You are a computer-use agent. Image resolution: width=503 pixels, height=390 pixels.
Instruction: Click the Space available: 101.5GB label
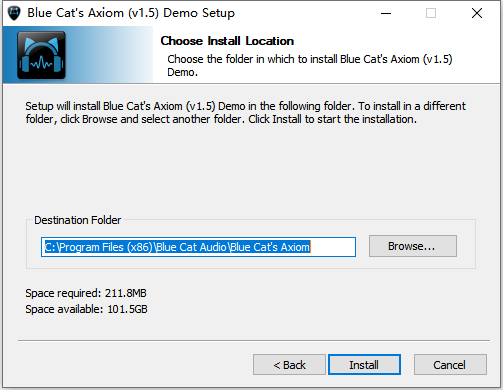pyautogui.click(x=86, y=309)
